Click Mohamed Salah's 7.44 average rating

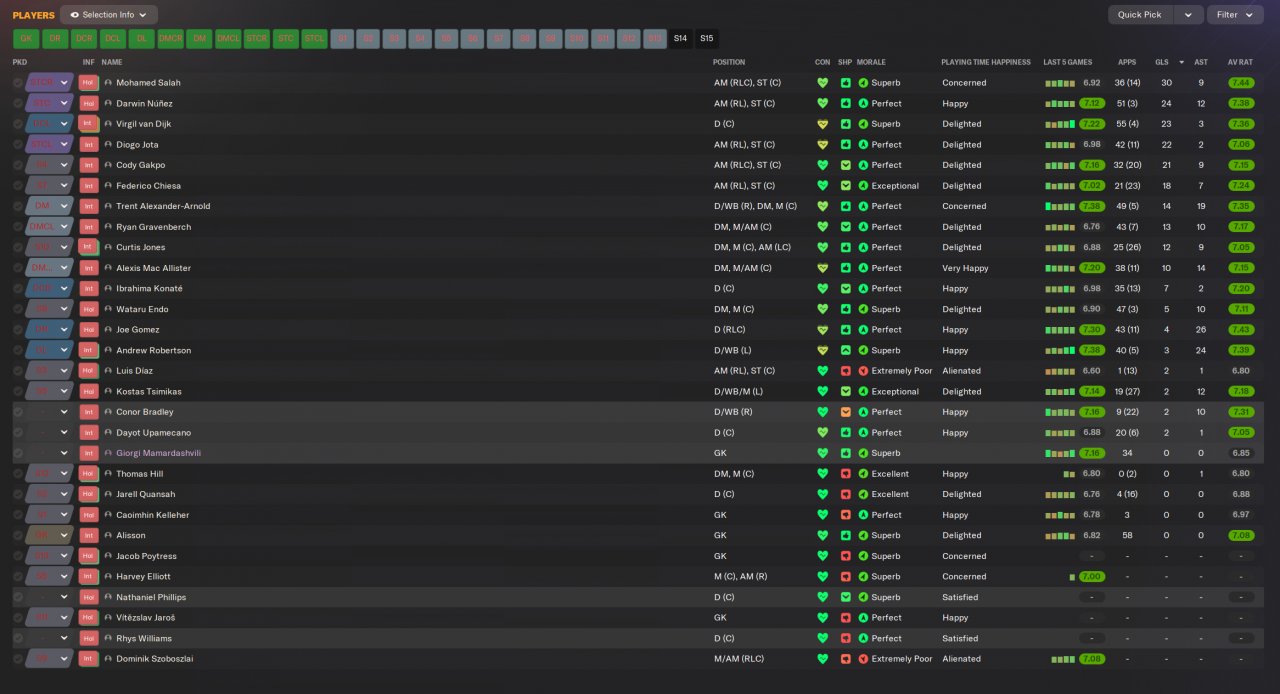[1241, 83]
